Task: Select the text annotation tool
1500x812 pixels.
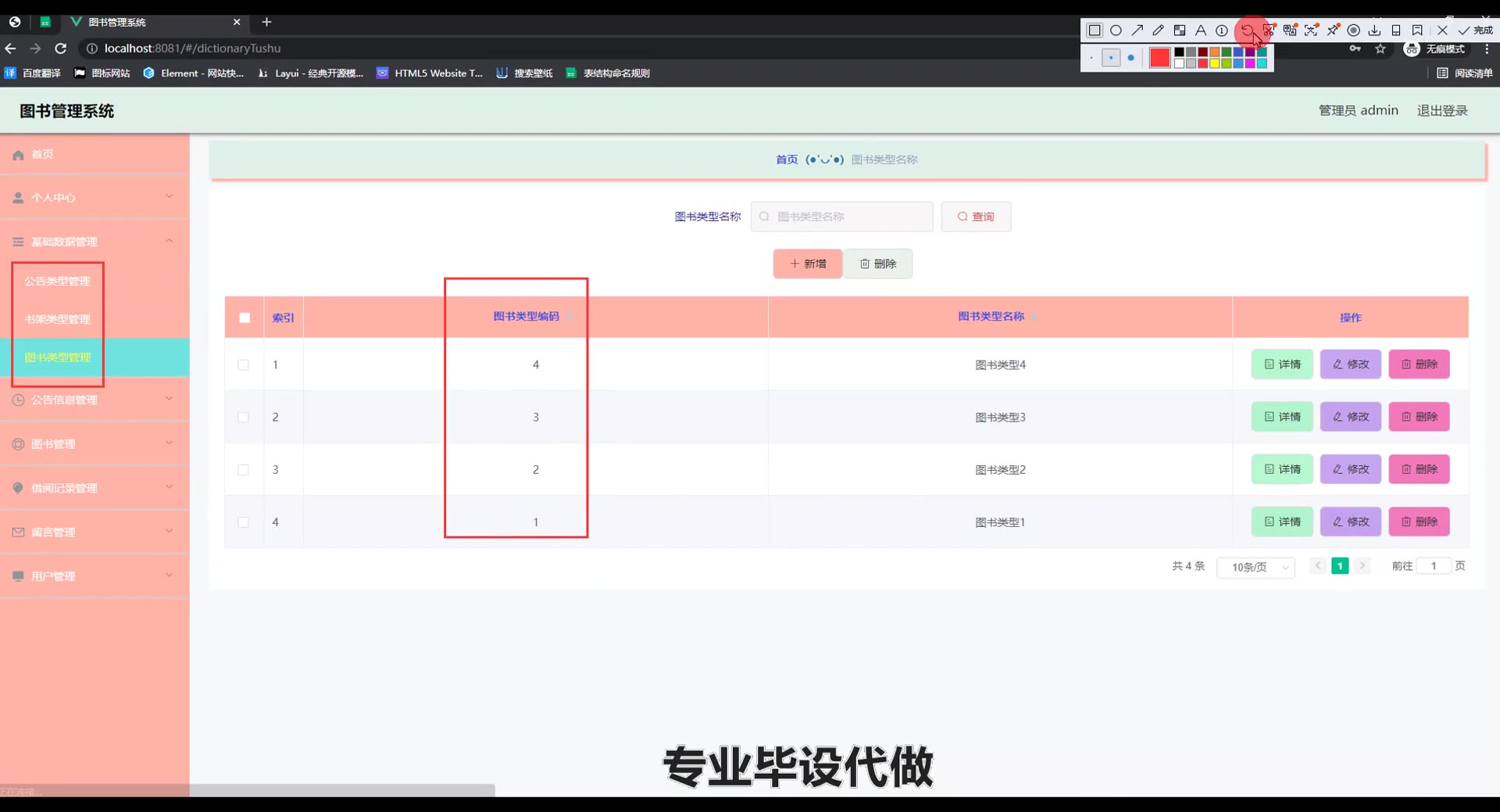Action: click(1201, 30)
